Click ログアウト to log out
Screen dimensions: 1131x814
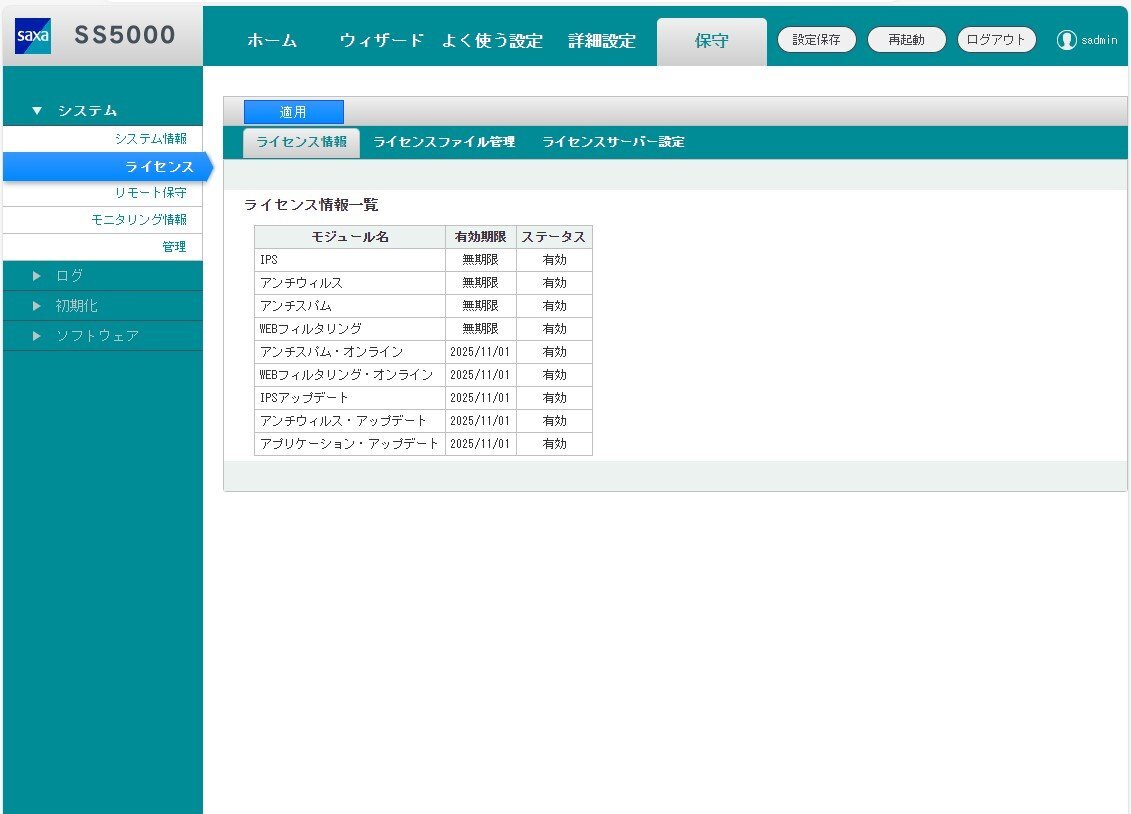(996, 39)
